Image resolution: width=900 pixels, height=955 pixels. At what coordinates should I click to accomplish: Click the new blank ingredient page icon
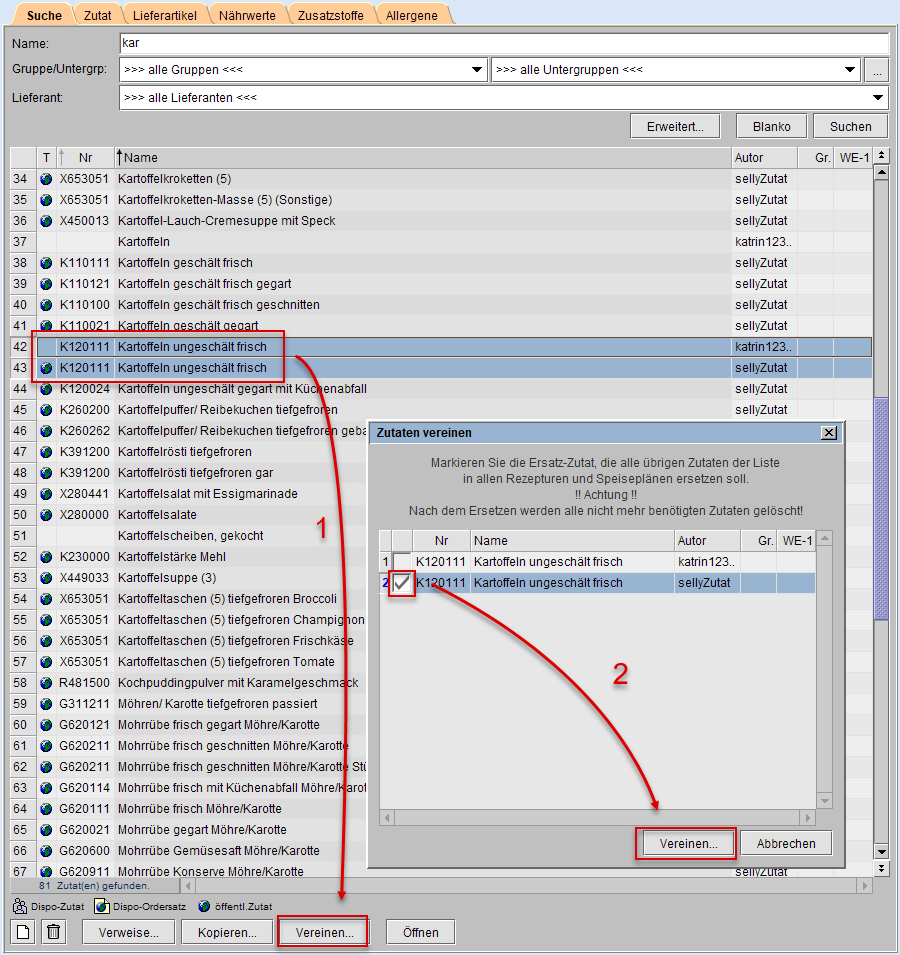click(x=23, y=932)
